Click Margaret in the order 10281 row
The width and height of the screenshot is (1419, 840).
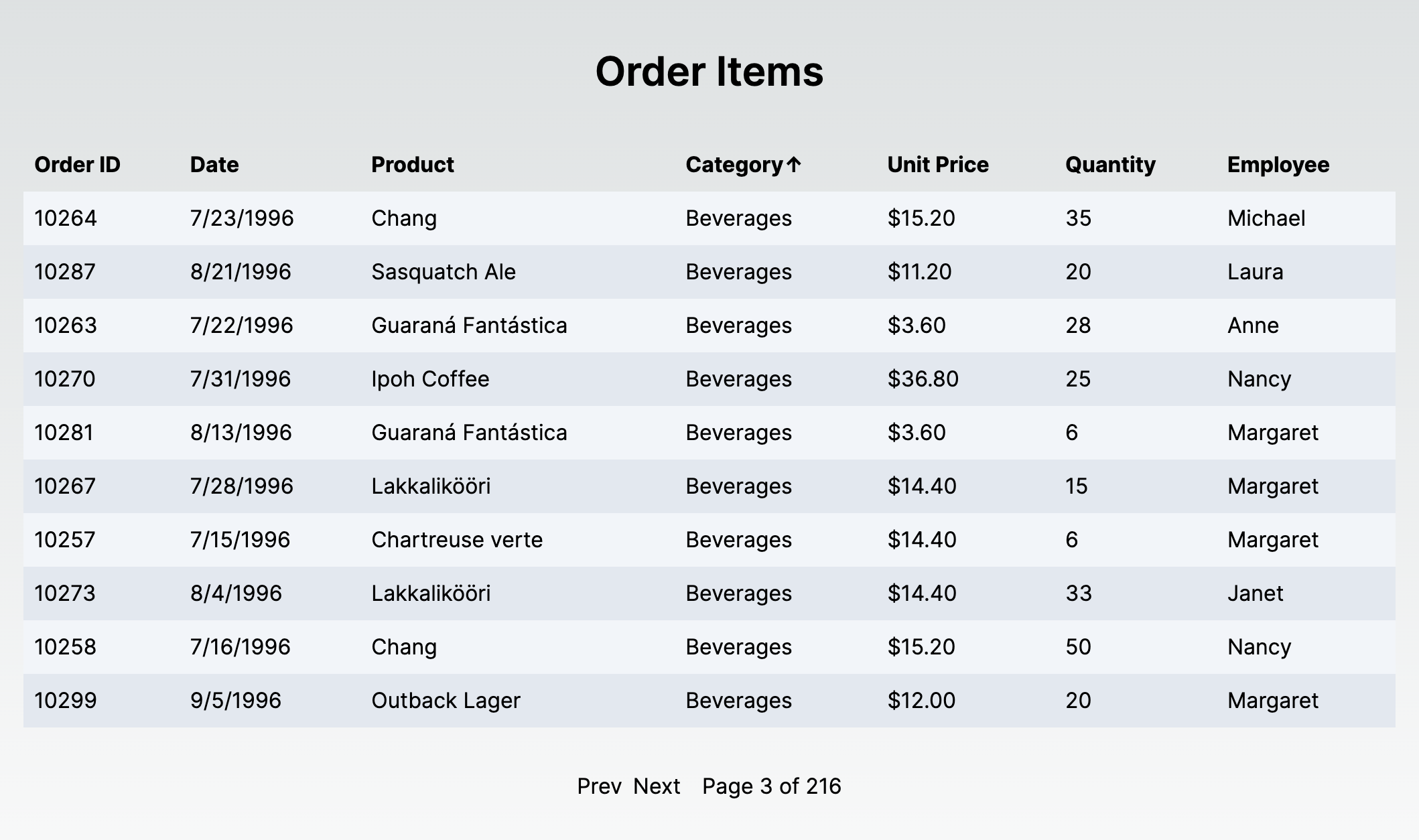(x=1272, y=432)
